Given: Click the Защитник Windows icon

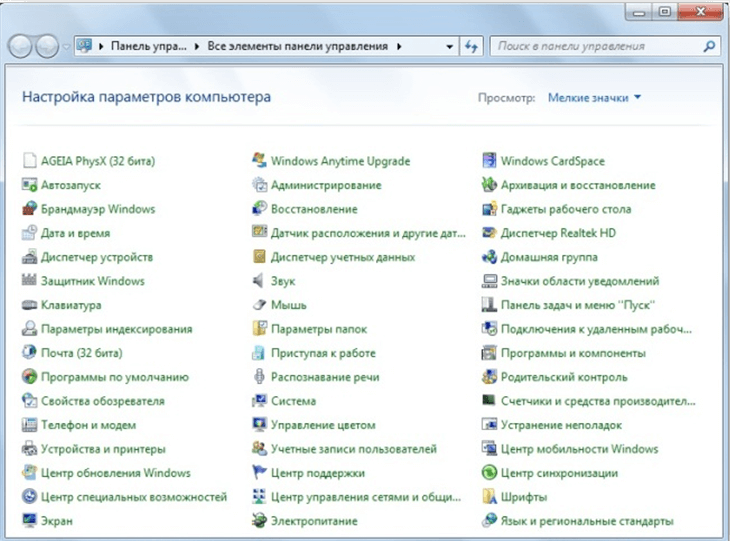Looking at the screenshot, I should click(x=29, y=281).
